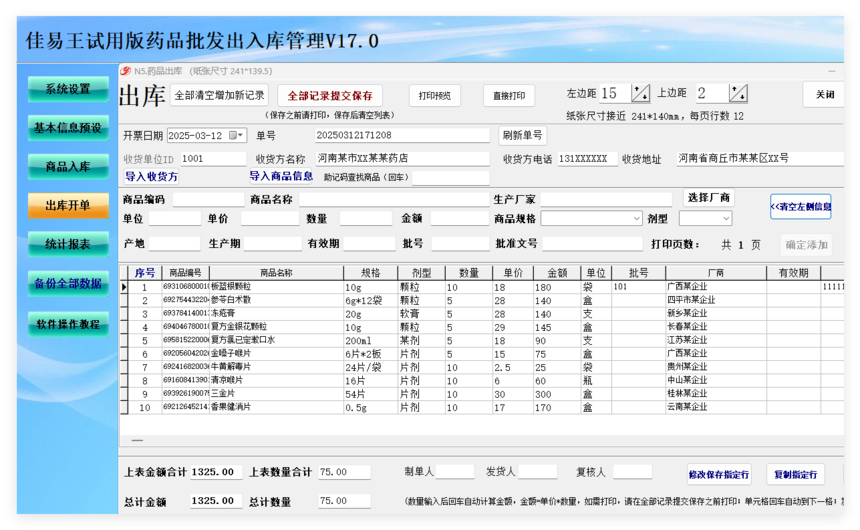860x530 pixels.
Task: Expand the 剂型 dropdown
Action: pyautogui.click(x=726, y=218)
